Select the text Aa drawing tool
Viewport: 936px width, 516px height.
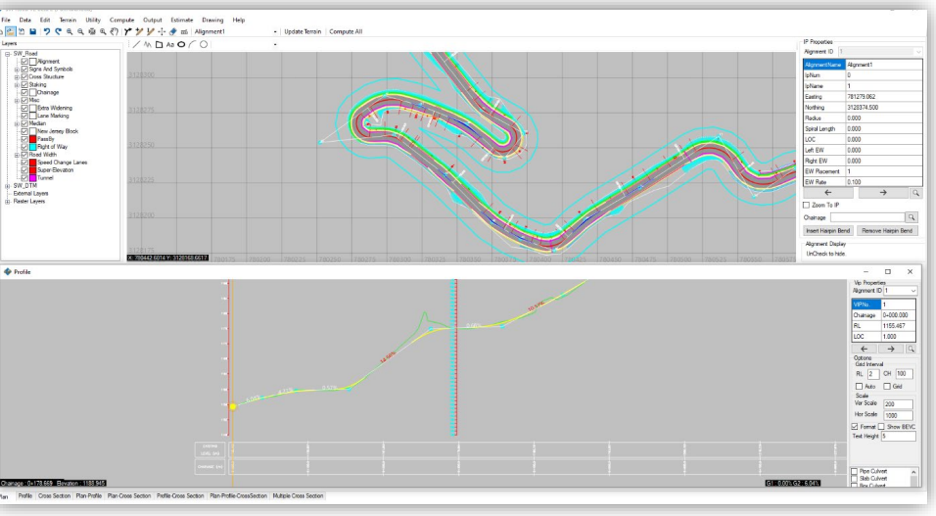tap(170, 44)
